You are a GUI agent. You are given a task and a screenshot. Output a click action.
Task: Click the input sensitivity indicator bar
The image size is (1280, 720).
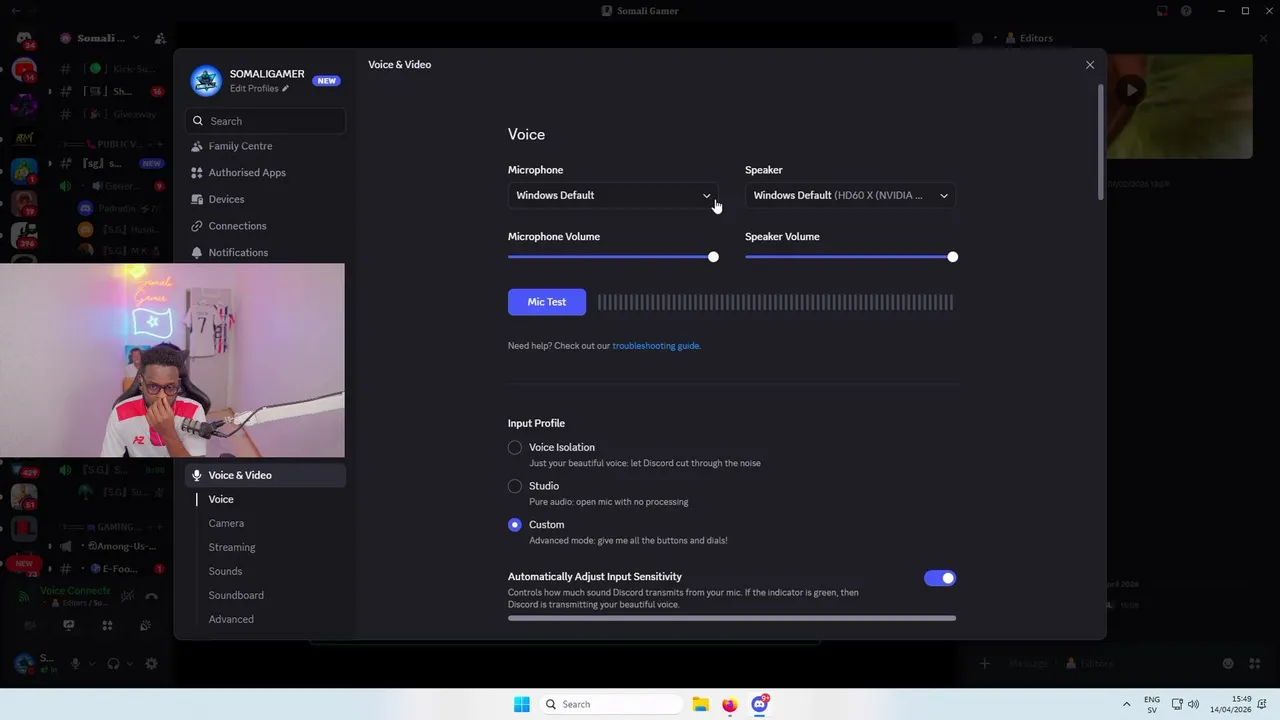pyautogui.click(x=732, y=618)
